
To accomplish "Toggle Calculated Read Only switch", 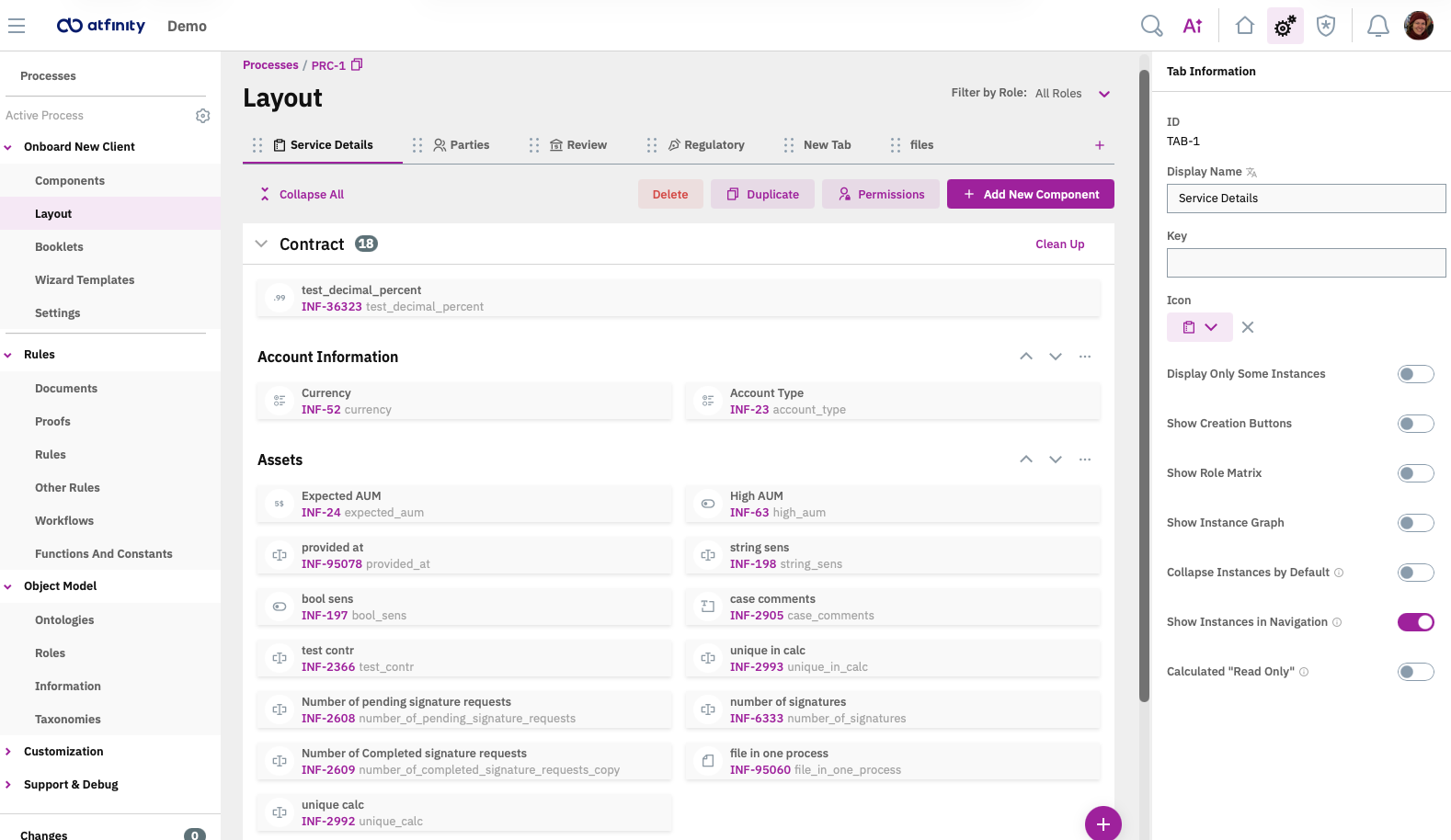I will (1416, 672).
